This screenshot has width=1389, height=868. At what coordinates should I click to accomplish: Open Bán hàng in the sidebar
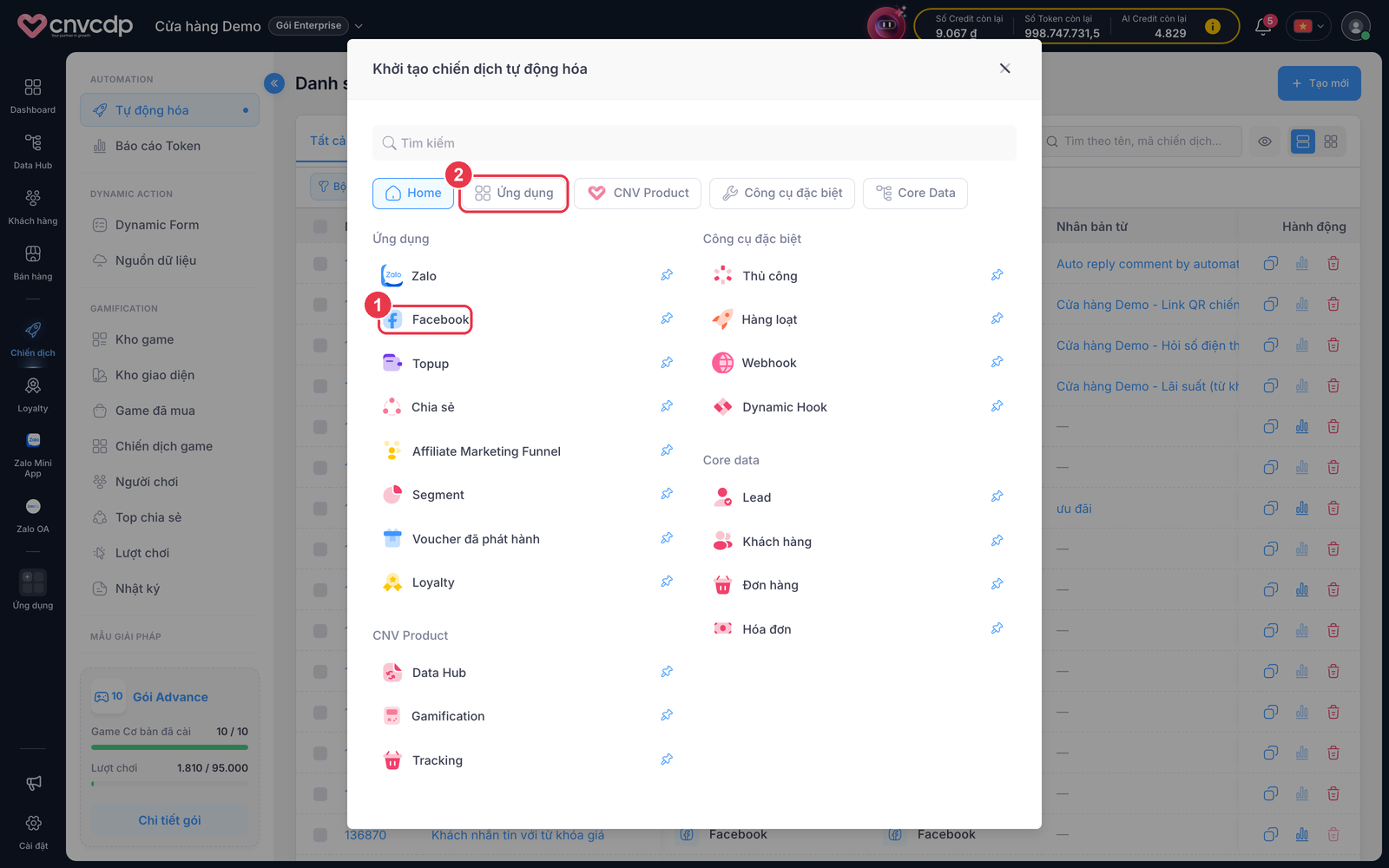(33, 262)
